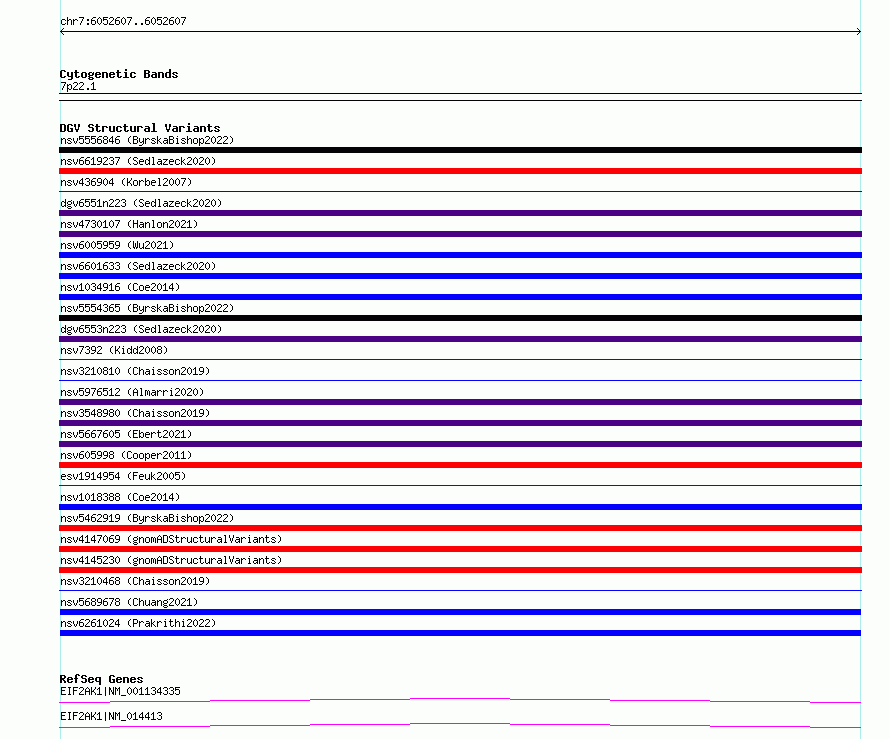
Task: Click variant nsv3548980 (Chaisson2019)
Action: (135, 413)
